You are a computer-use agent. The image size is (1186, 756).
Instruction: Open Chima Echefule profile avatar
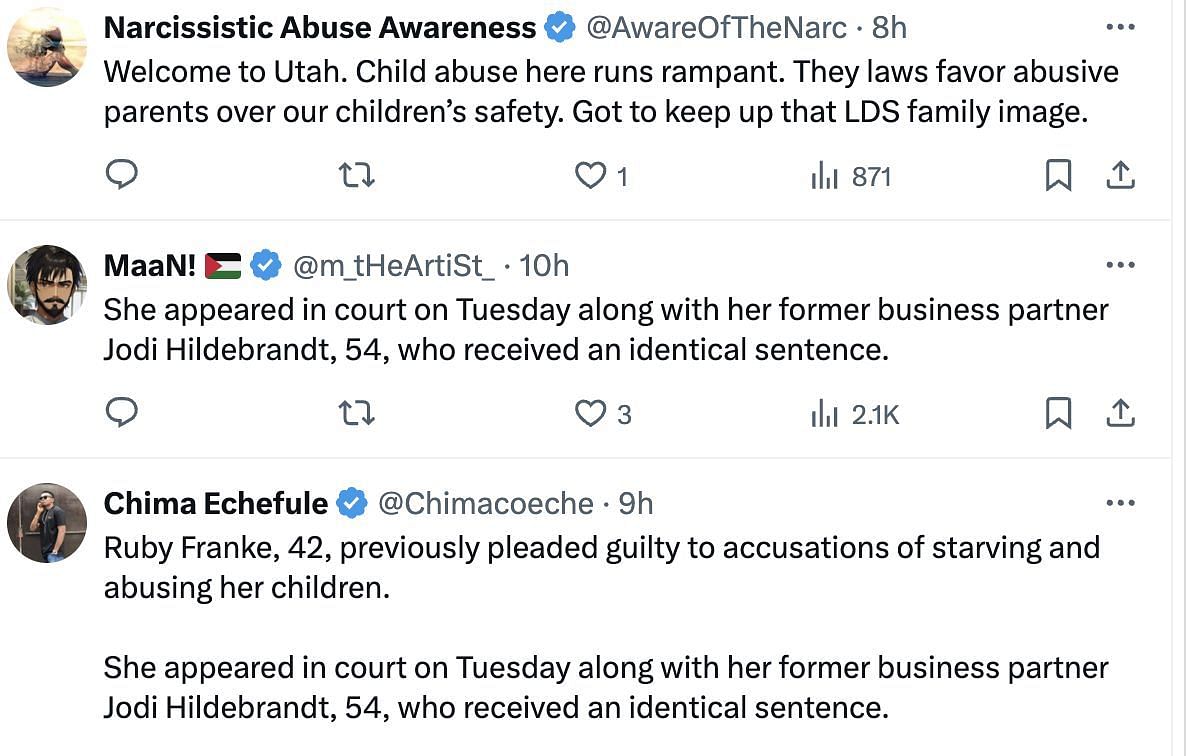click(x=47, y=523)
